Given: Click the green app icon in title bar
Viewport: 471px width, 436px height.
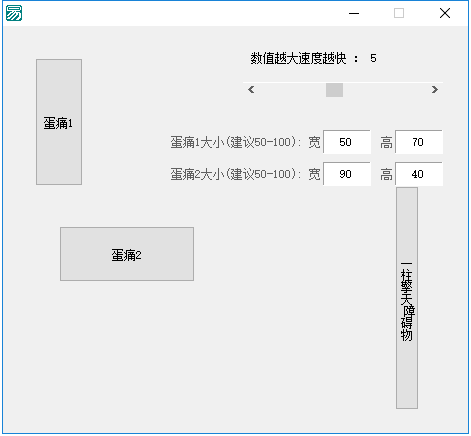Looking at the screenshot, I should pos(14,13).
